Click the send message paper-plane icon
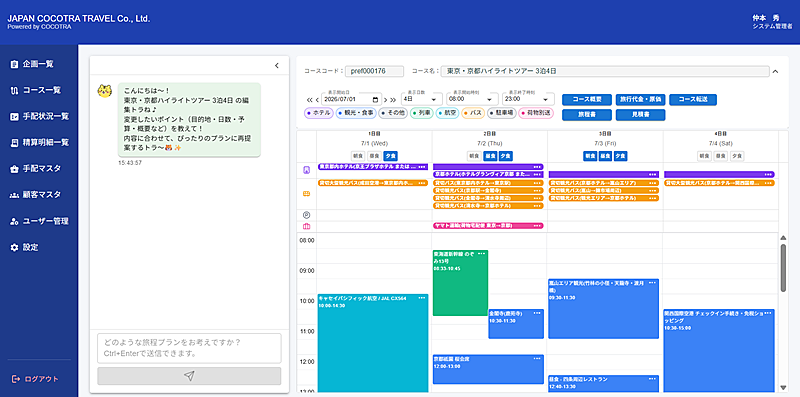The height and width of the screenshot is (397, 800). [x=189, y=376]
